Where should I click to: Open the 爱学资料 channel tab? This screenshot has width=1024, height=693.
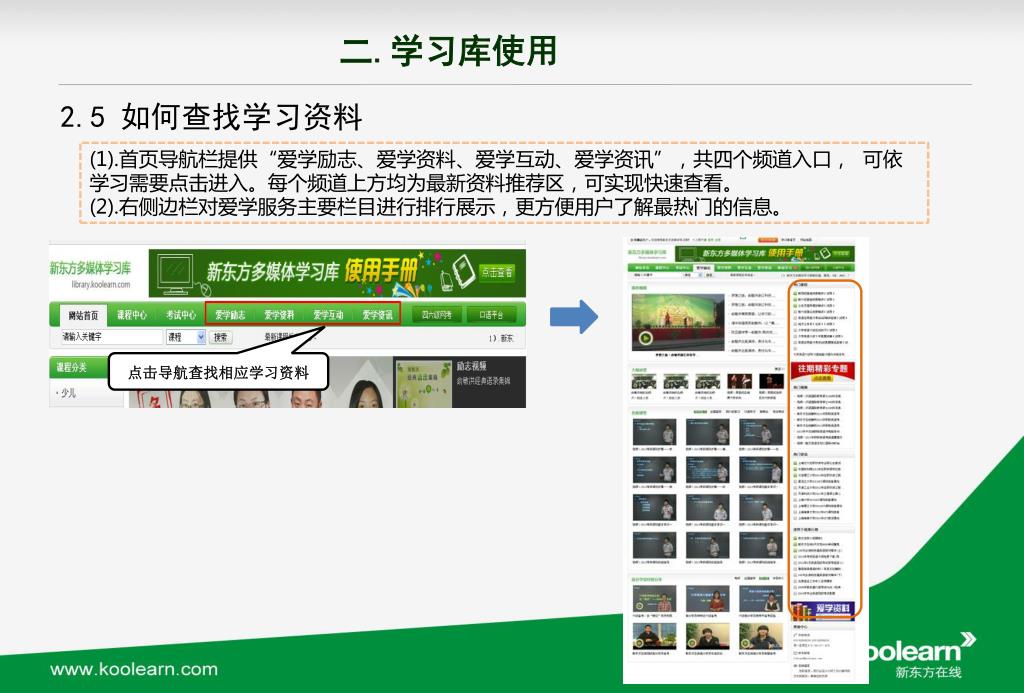(279, 315)
